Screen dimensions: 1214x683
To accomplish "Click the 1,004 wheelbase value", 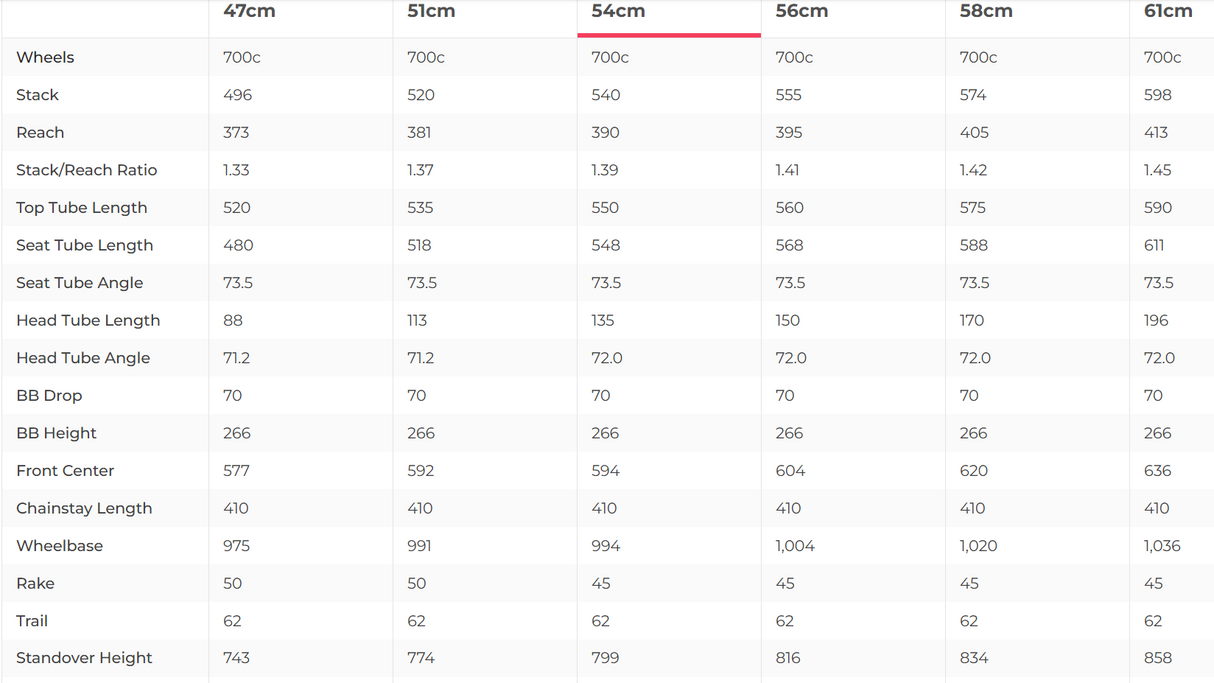I will (795, 546).
